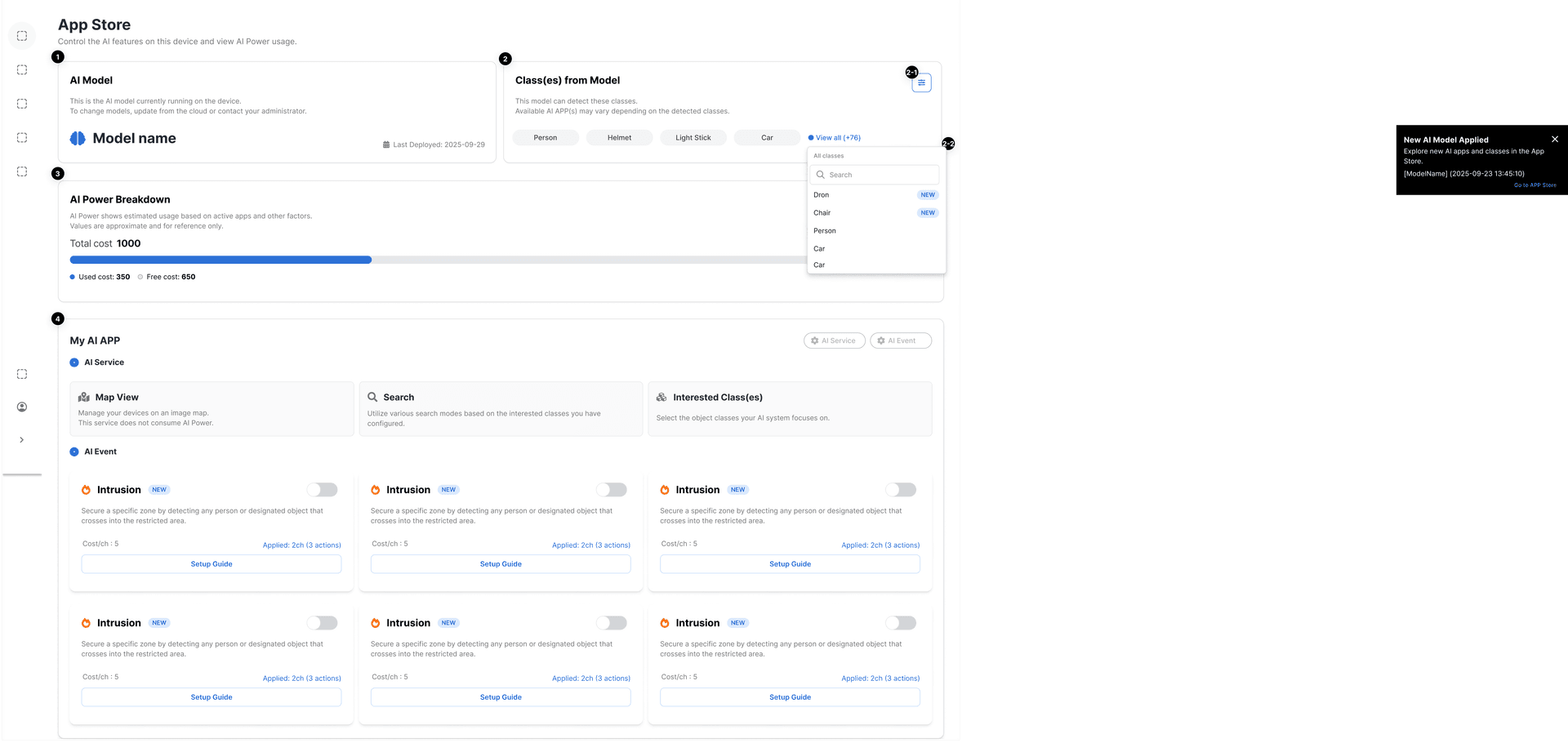The width and height of the screenshot is (1568, 743).
Task: Dismiss the New AI Model Applied notification
Action: (x=1554, y=140)
